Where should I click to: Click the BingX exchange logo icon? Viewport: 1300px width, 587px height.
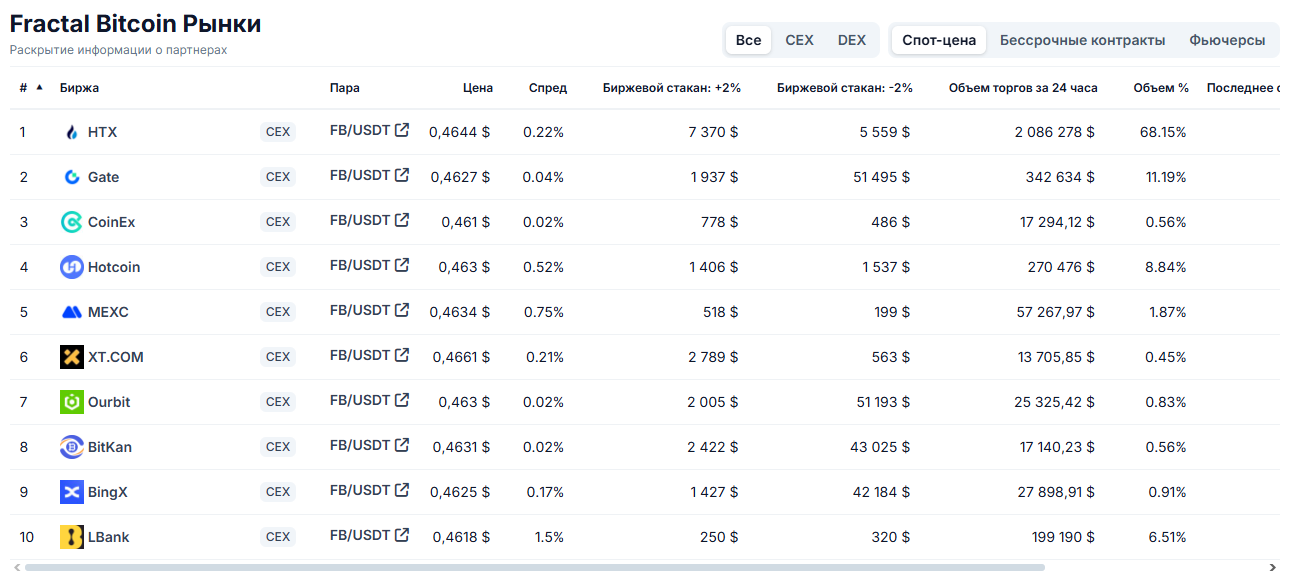72,492
